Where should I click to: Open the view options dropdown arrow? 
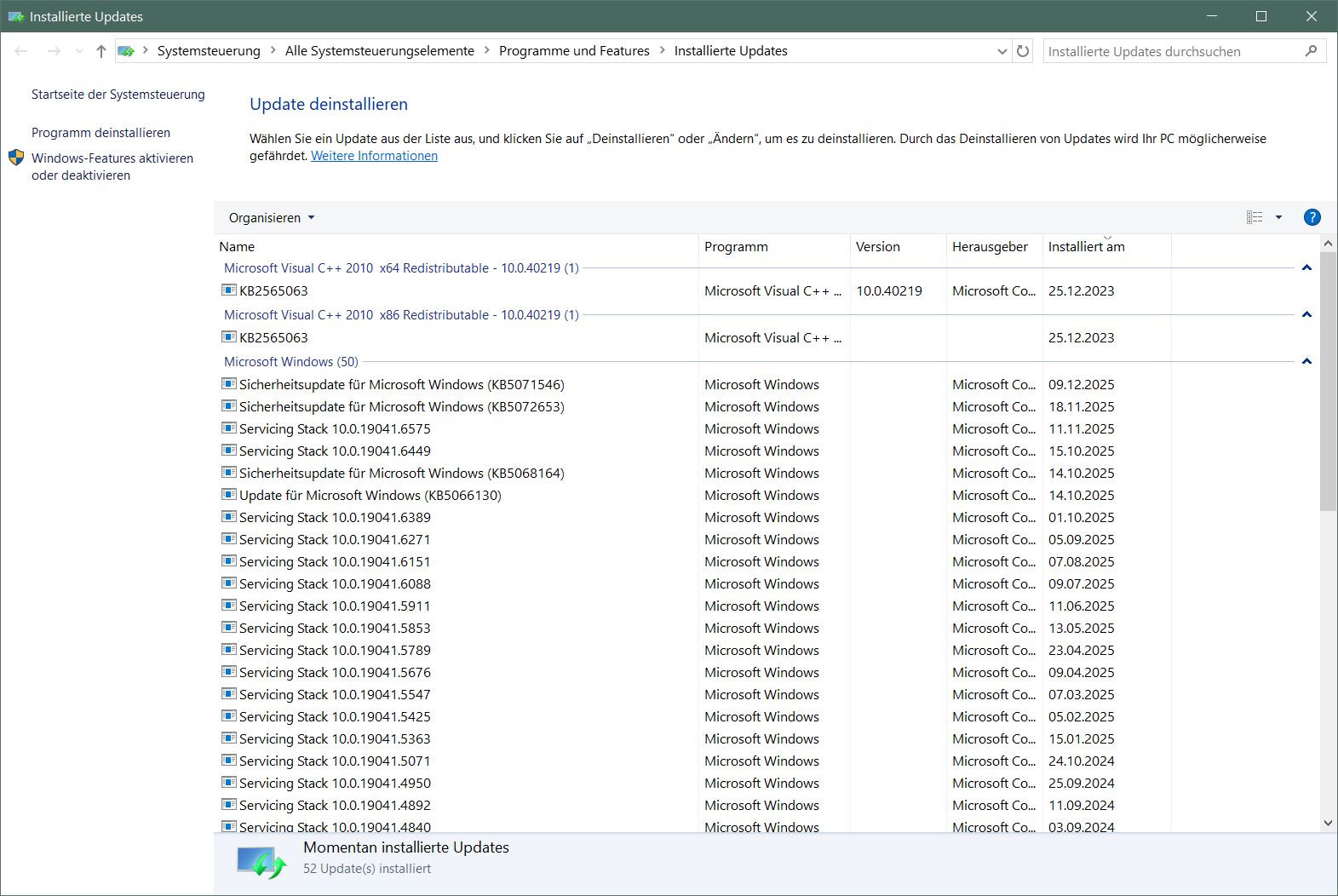(1278, 217)
